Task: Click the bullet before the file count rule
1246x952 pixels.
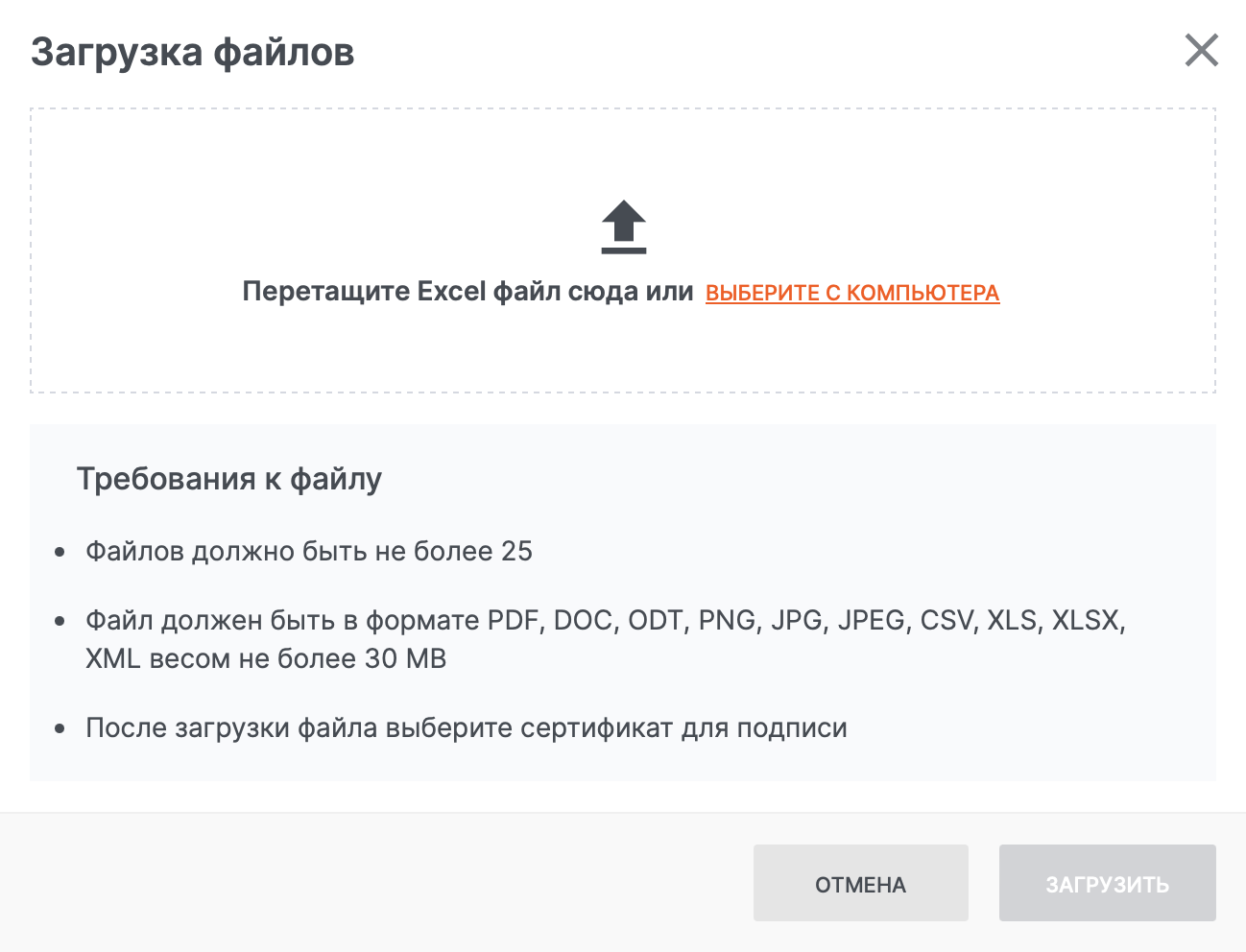Action: [60, 552]
